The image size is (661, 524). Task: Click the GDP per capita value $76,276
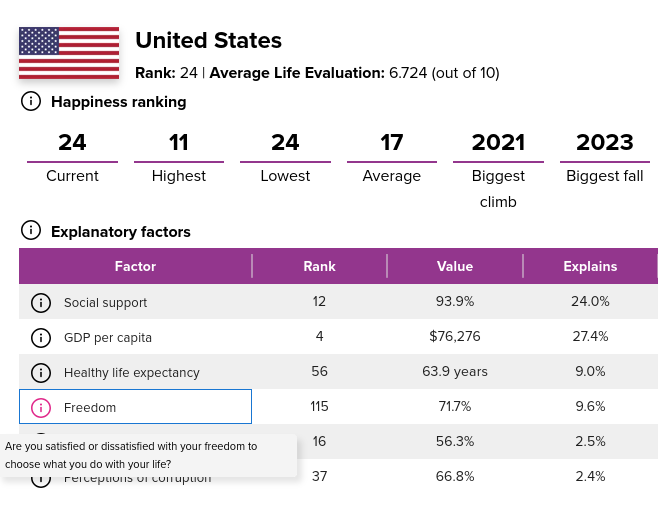[455, 337]
